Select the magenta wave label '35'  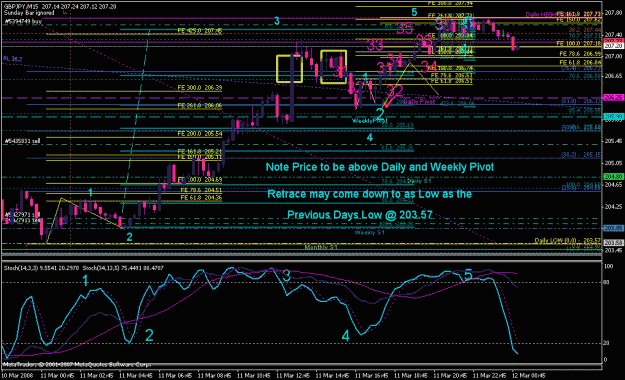[404, 28]
